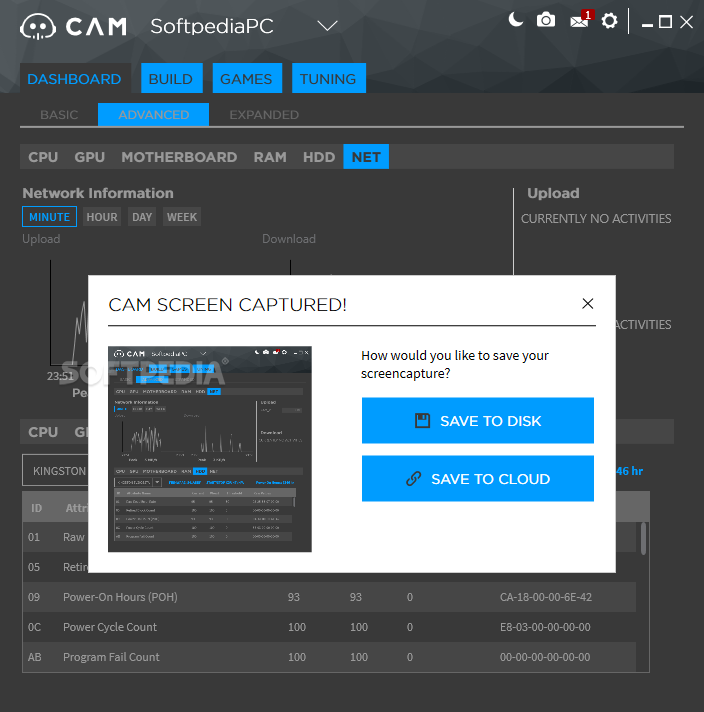The image size is (704, 712).
Task: Click the ID column header
Action: (x=36, y=508)
